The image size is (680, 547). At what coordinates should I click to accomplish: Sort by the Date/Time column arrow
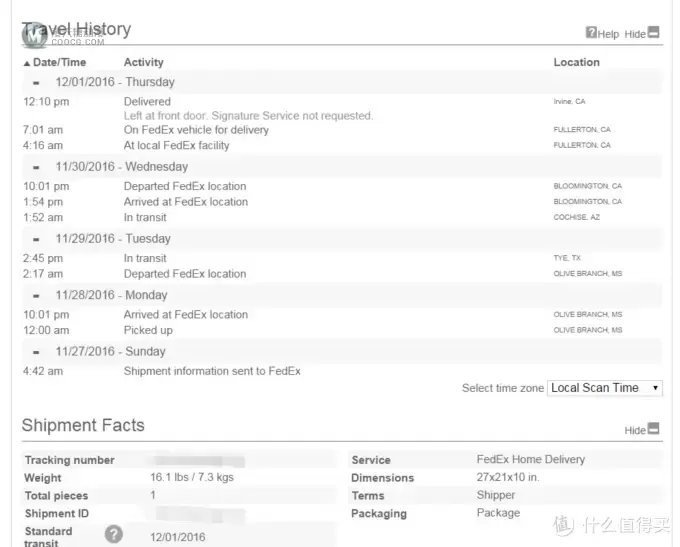click(27, 63)
